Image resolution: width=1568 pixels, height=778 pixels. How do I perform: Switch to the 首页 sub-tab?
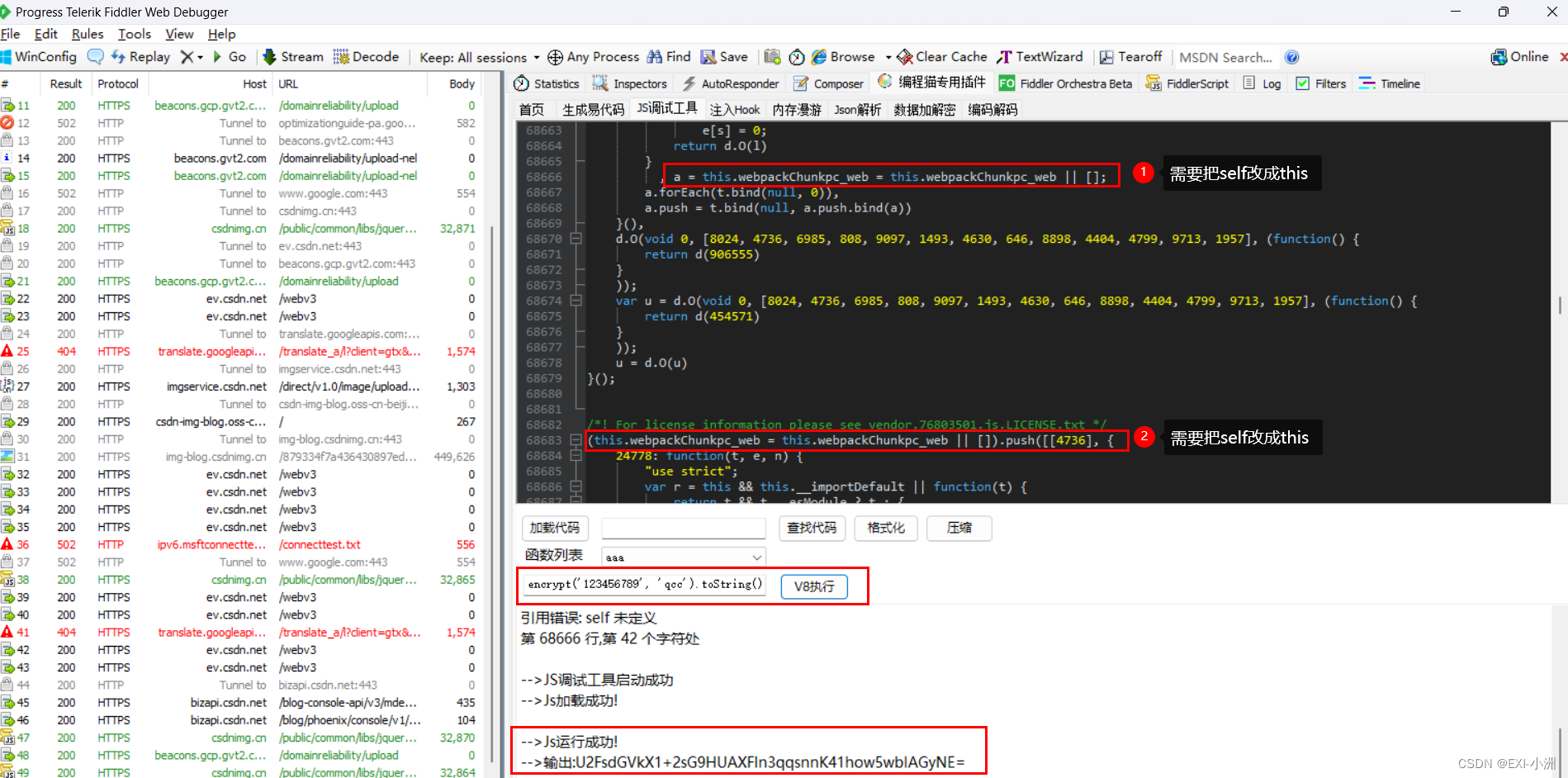coord(532,109)
